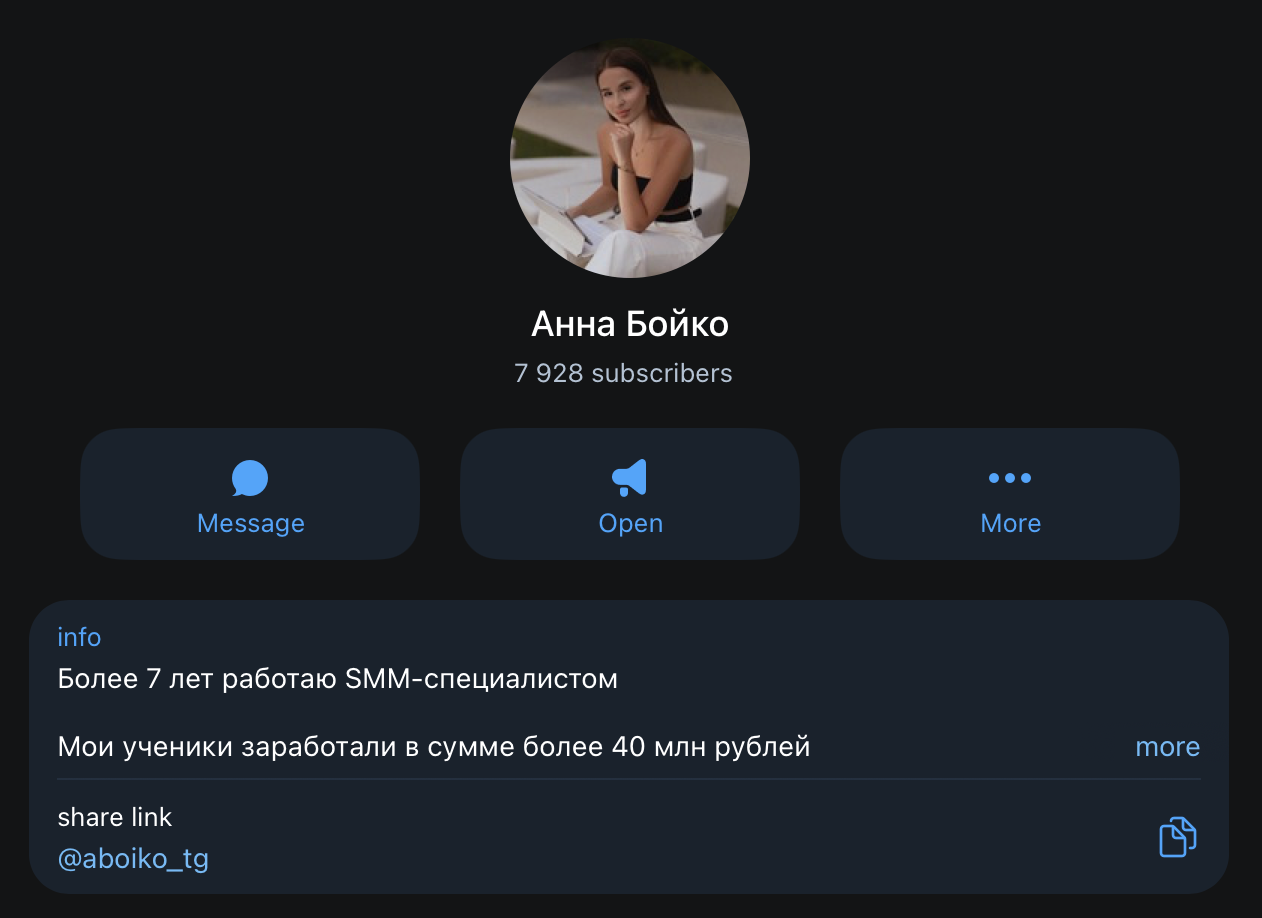This screenshot has height=918, width=1262.
Task: Click the number "7 928" under the name
Action: pos(548,374)
